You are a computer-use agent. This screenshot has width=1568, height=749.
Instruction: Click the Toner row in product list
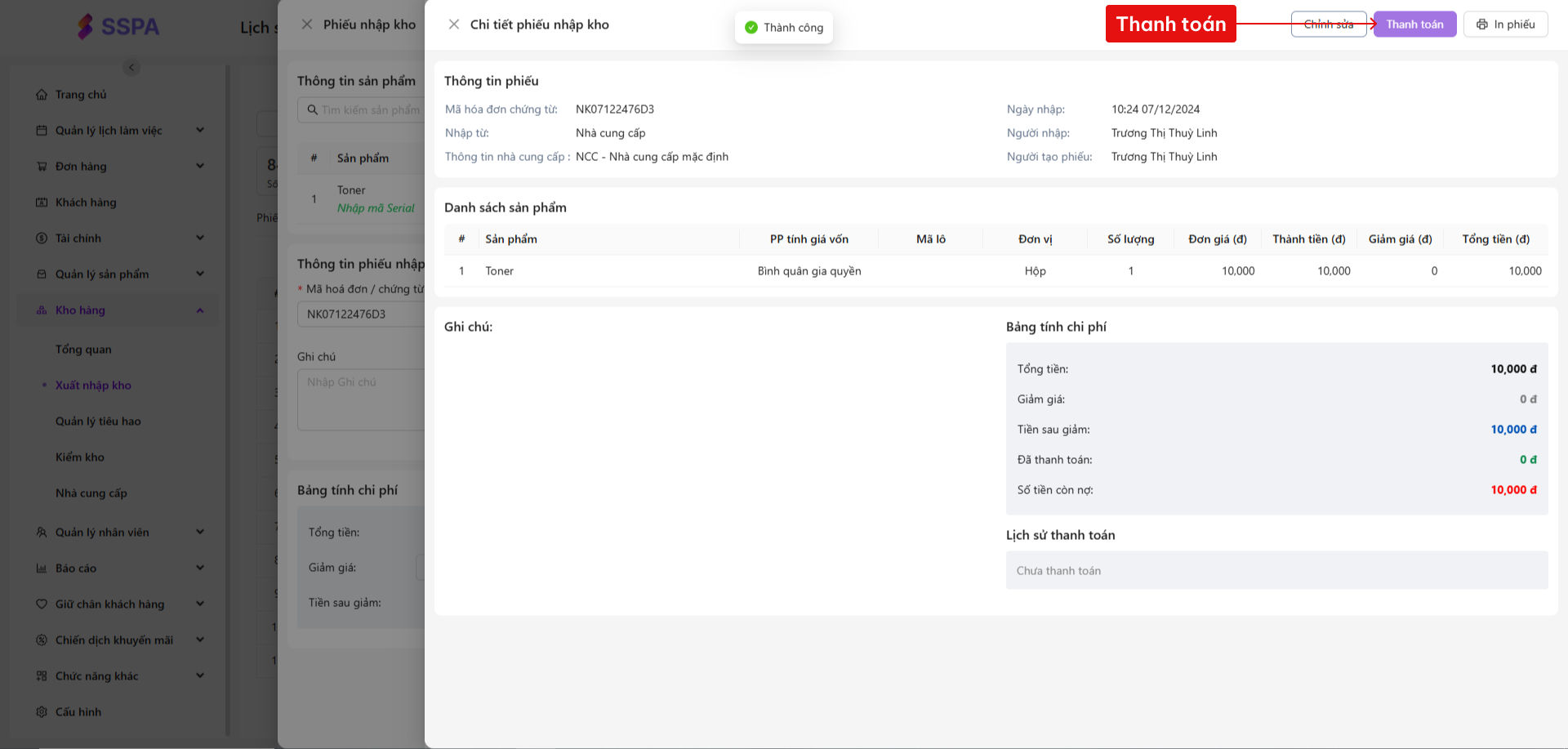click(x=996, y=271)
